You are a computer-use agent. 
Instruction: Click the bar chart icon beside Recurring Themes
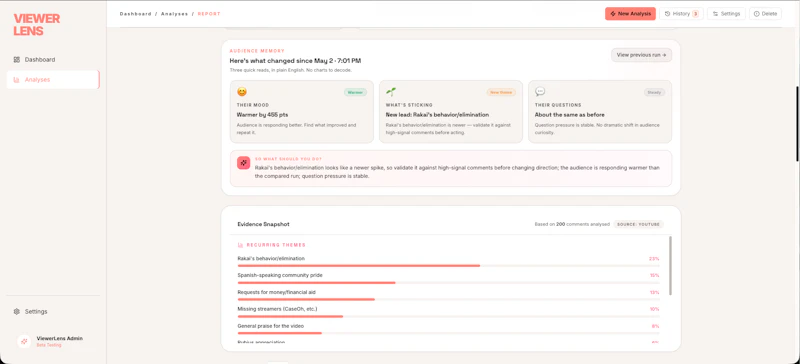pyautogui.click(x=240, y=245)
